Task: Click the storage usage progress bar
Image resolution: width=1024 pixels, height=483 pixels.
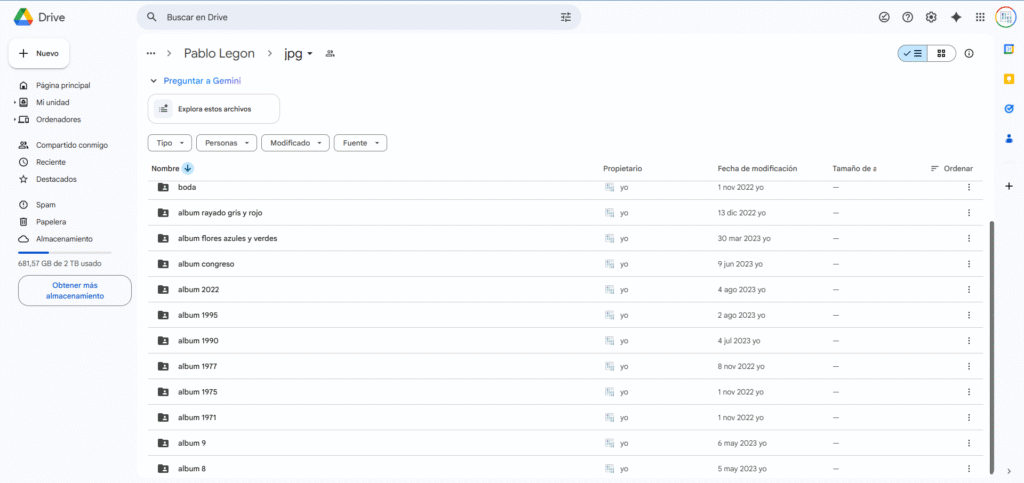Action: pyautogui.click(x=65, y=252)
